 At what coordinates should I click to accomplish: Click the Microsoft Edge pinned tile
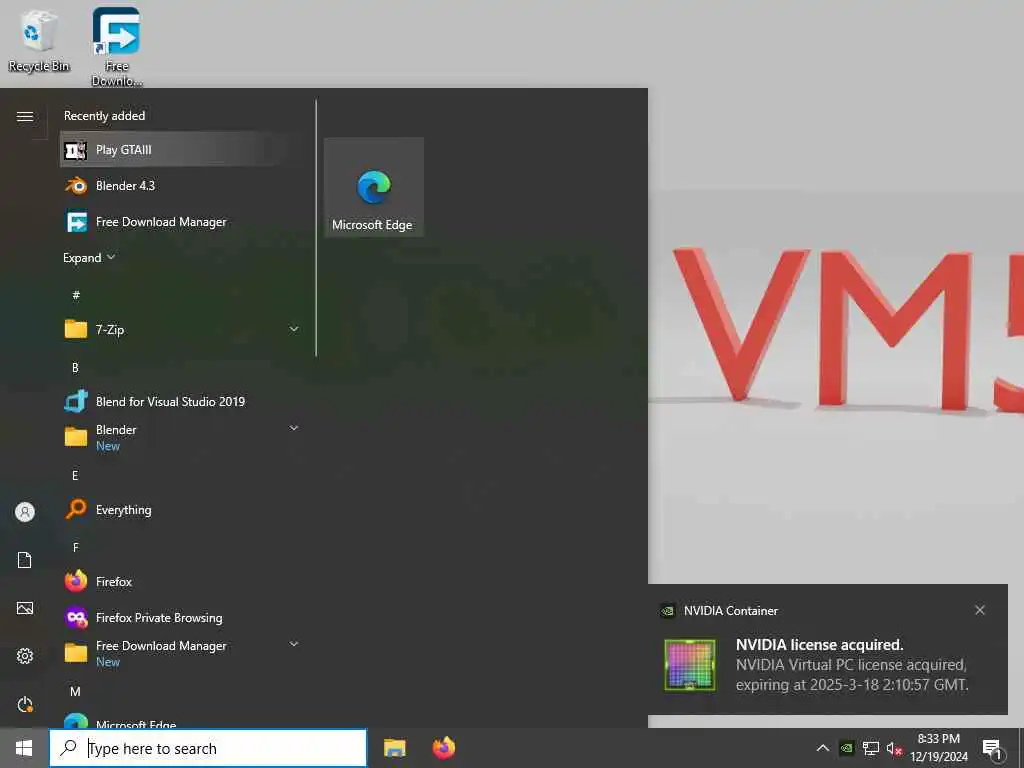tap(374, 187)
